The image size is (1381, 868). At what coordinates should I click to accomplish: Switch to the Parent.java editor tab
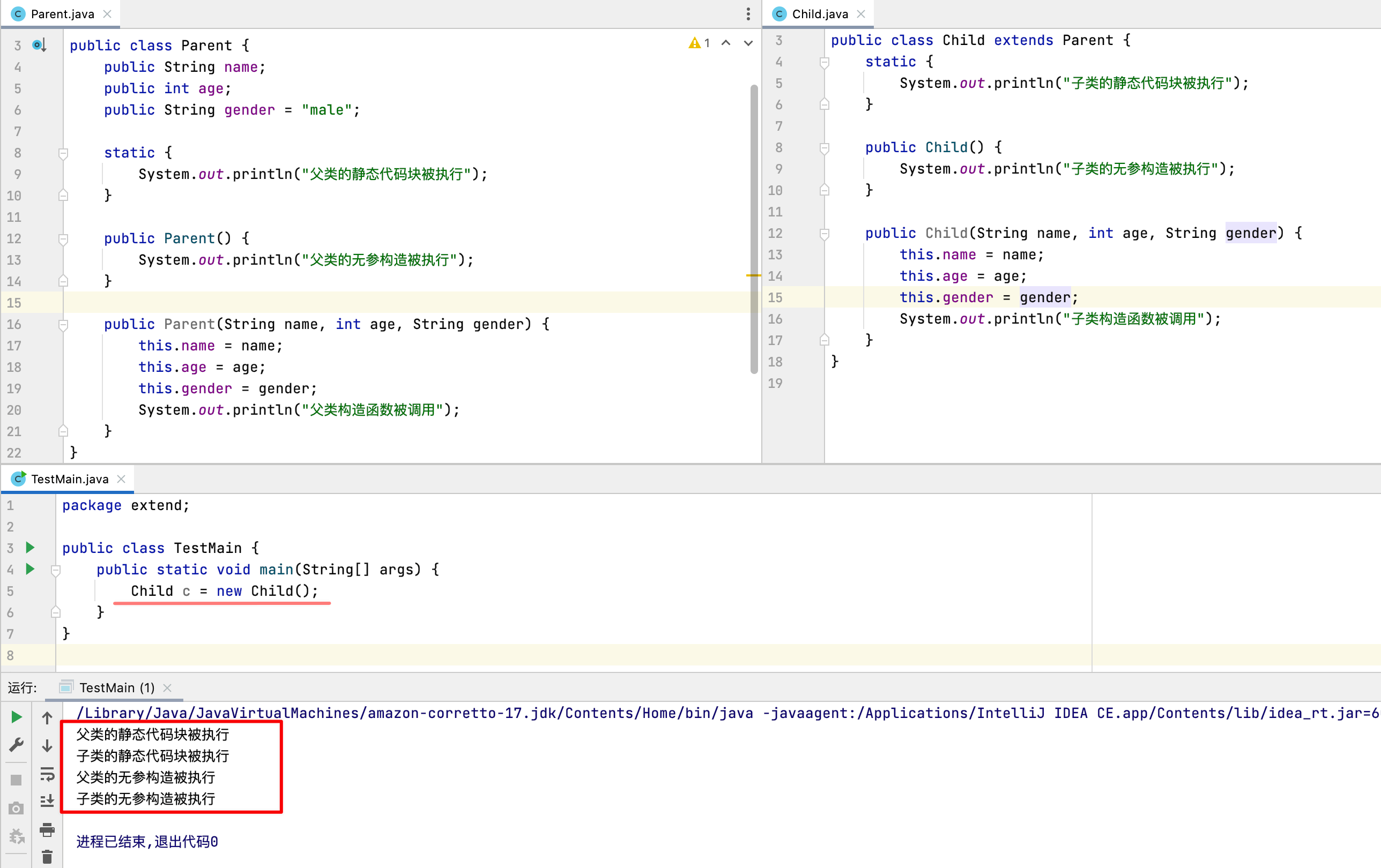(x=62, y=14)
